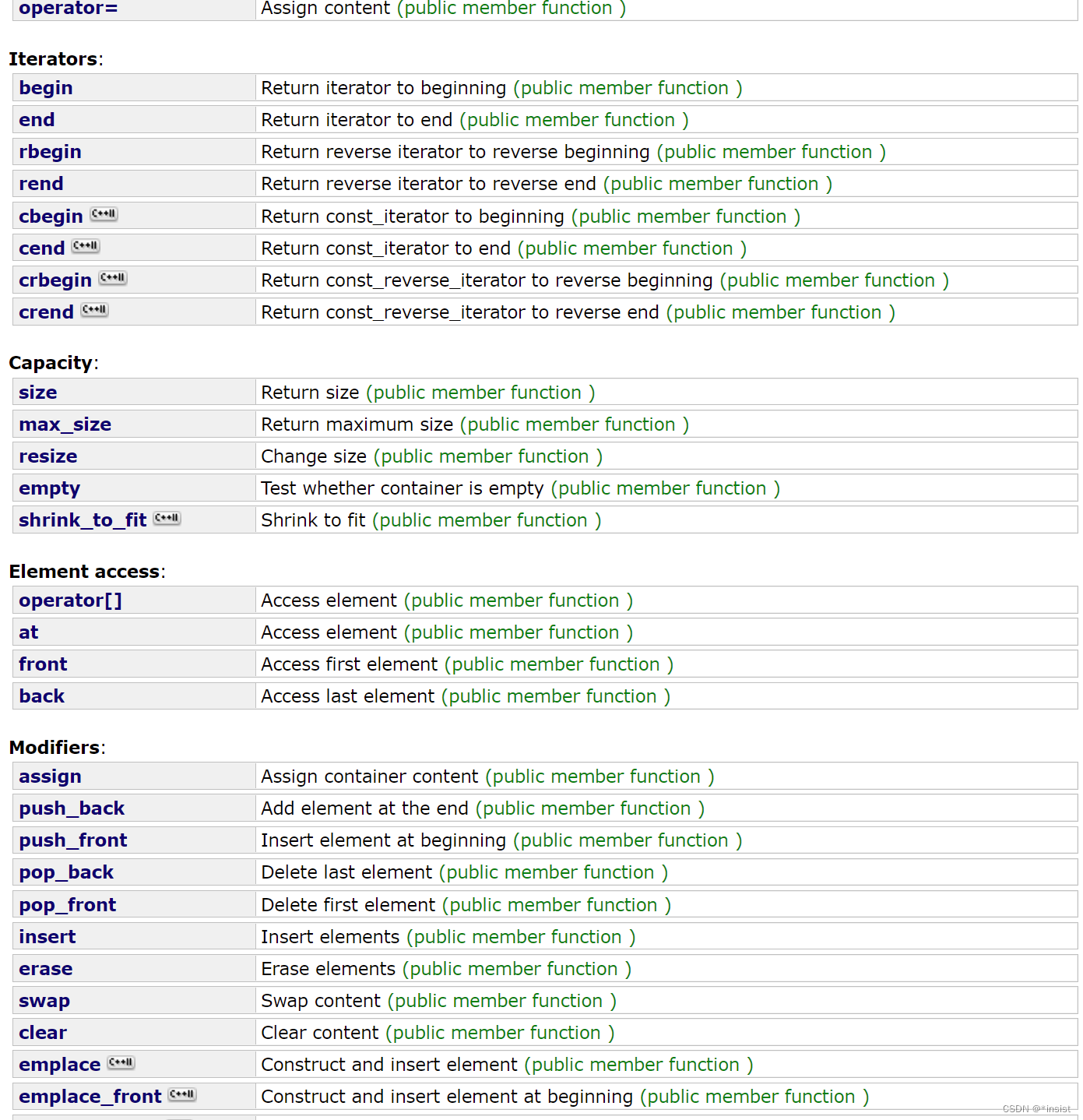Open the operator= member function link

pyautogui.click(x=69, y=9)
